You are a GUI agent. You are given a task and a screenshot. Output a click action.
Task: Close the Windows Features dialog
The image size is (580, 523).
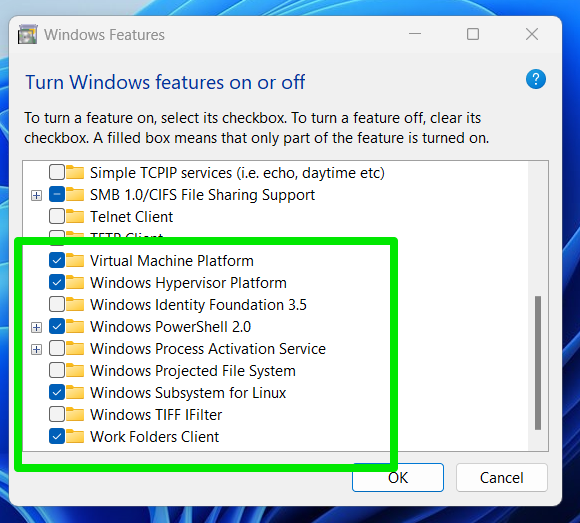click(x=532, y=34)
